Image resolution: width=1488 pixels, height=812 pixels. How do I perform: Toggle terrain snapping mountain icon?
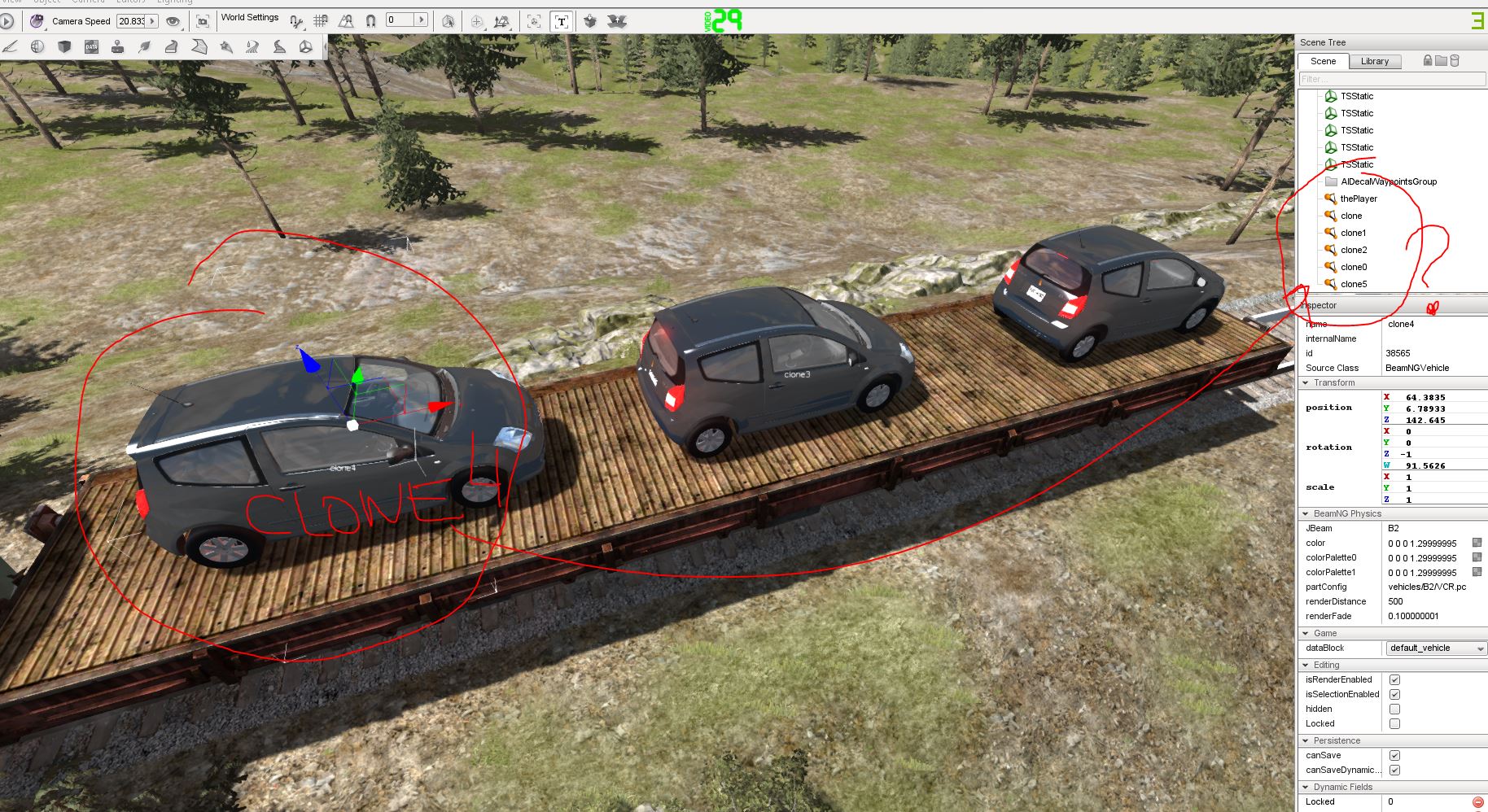[346, 21]
